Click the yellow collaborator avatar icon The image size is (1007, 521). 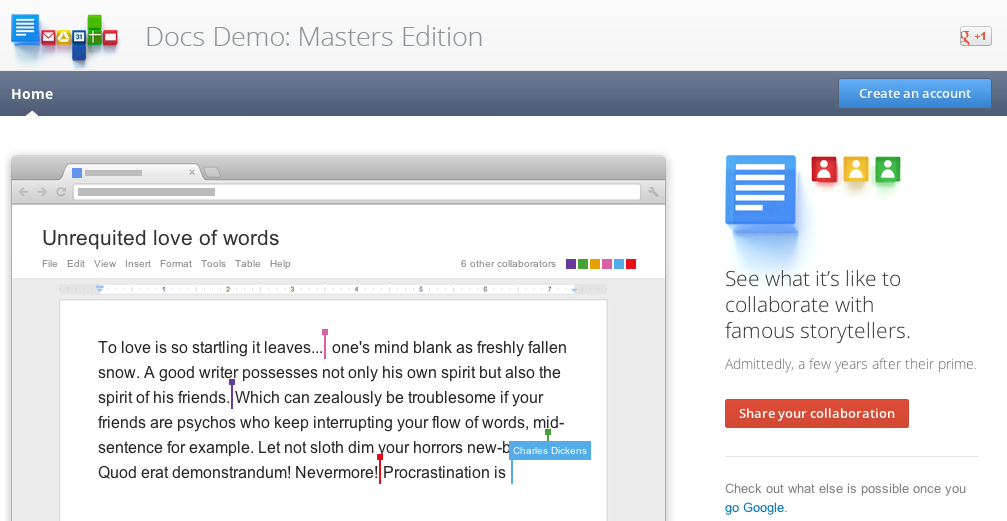click(855, 169)
